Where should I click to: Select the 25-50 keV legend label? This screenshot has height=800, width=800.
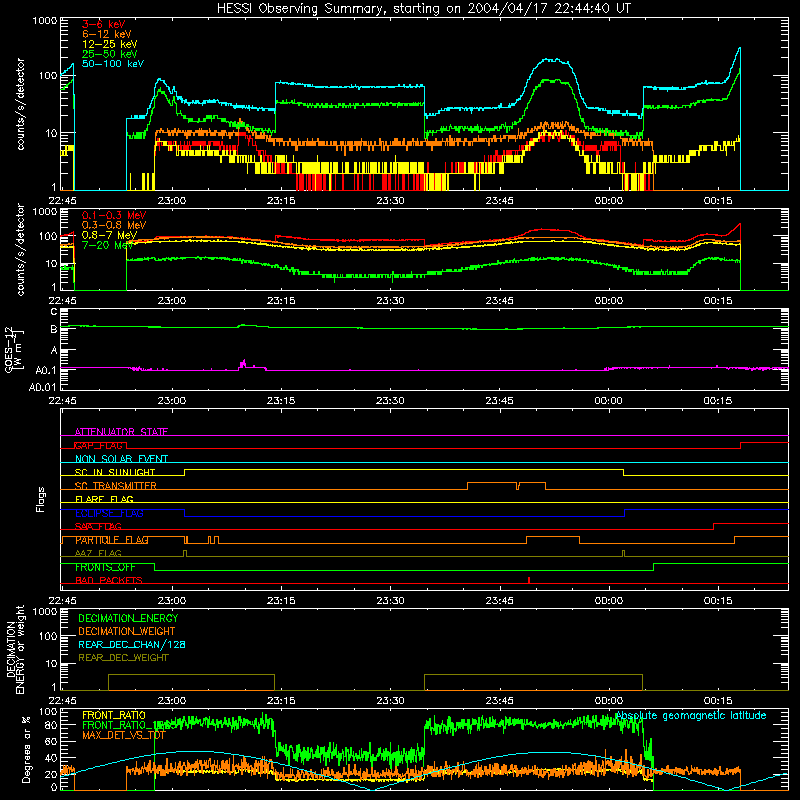point(109,54)
